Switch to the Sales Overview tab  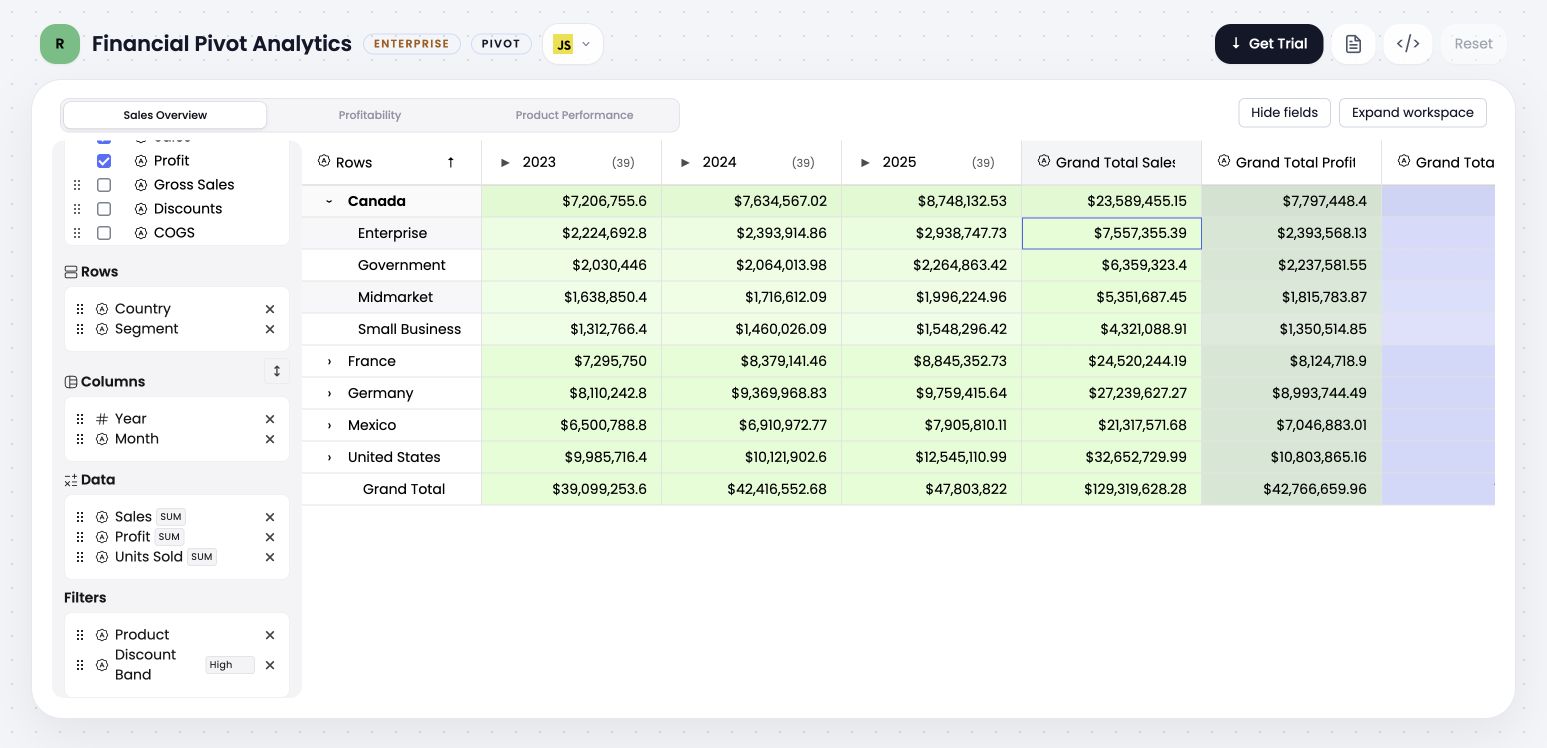pos(165,115)
